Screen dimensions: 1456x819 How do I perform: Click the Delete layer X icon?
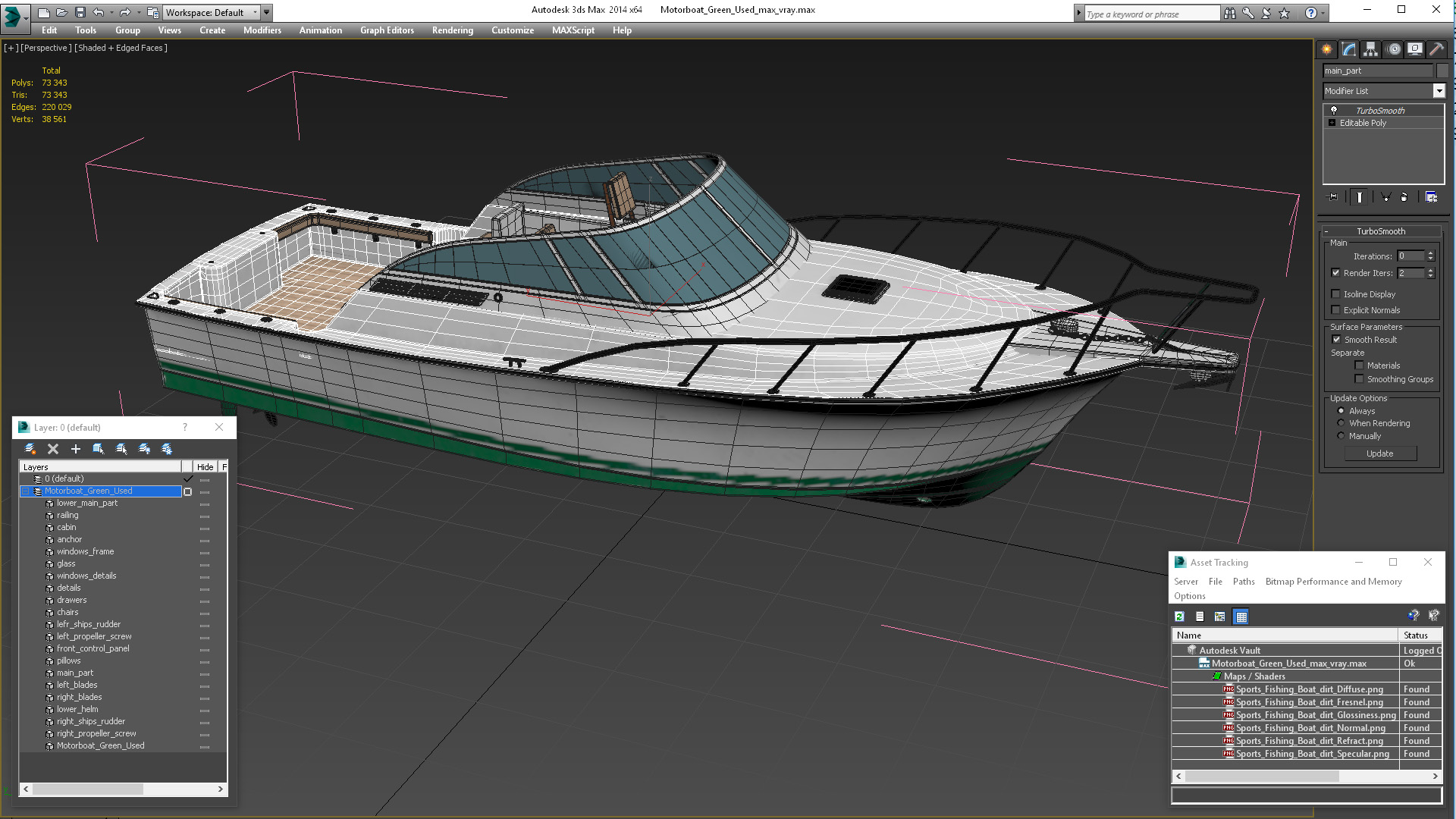[x=53, y=449]
